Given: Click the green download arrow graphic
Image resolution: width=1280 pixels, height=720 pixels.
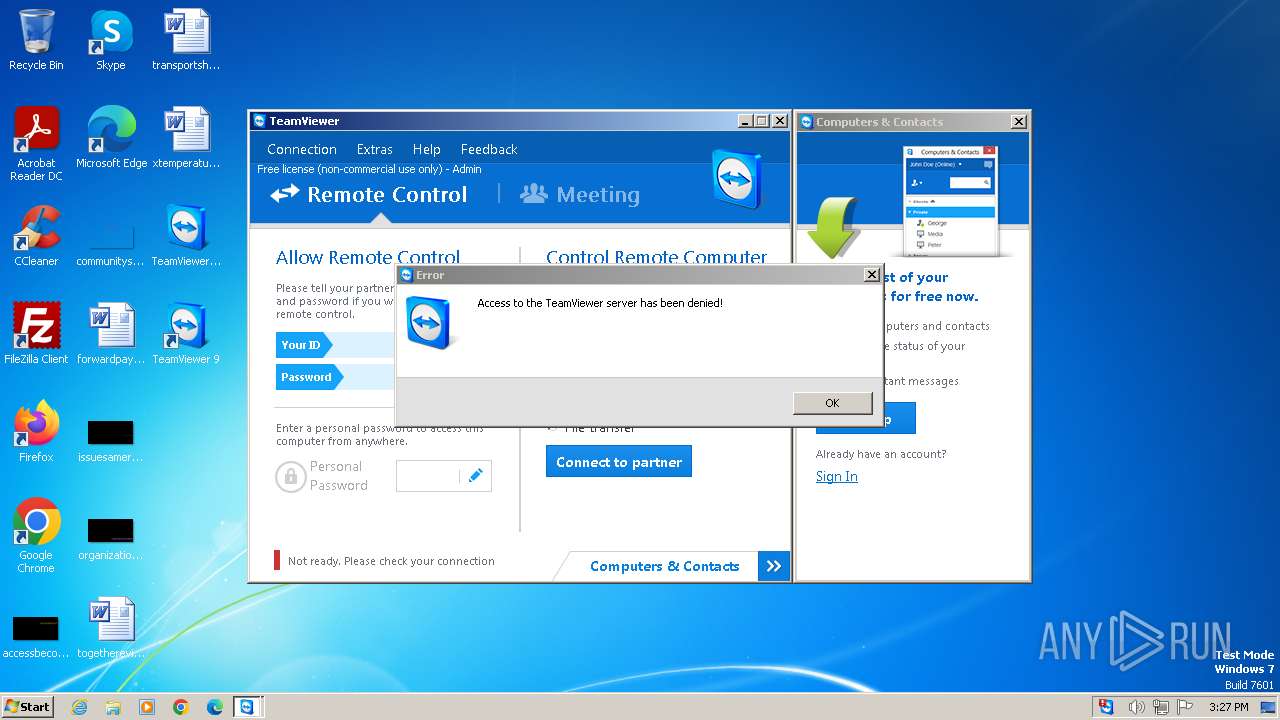Looking at the screenshot, I should pyautogui.click(x=832, y=227).
